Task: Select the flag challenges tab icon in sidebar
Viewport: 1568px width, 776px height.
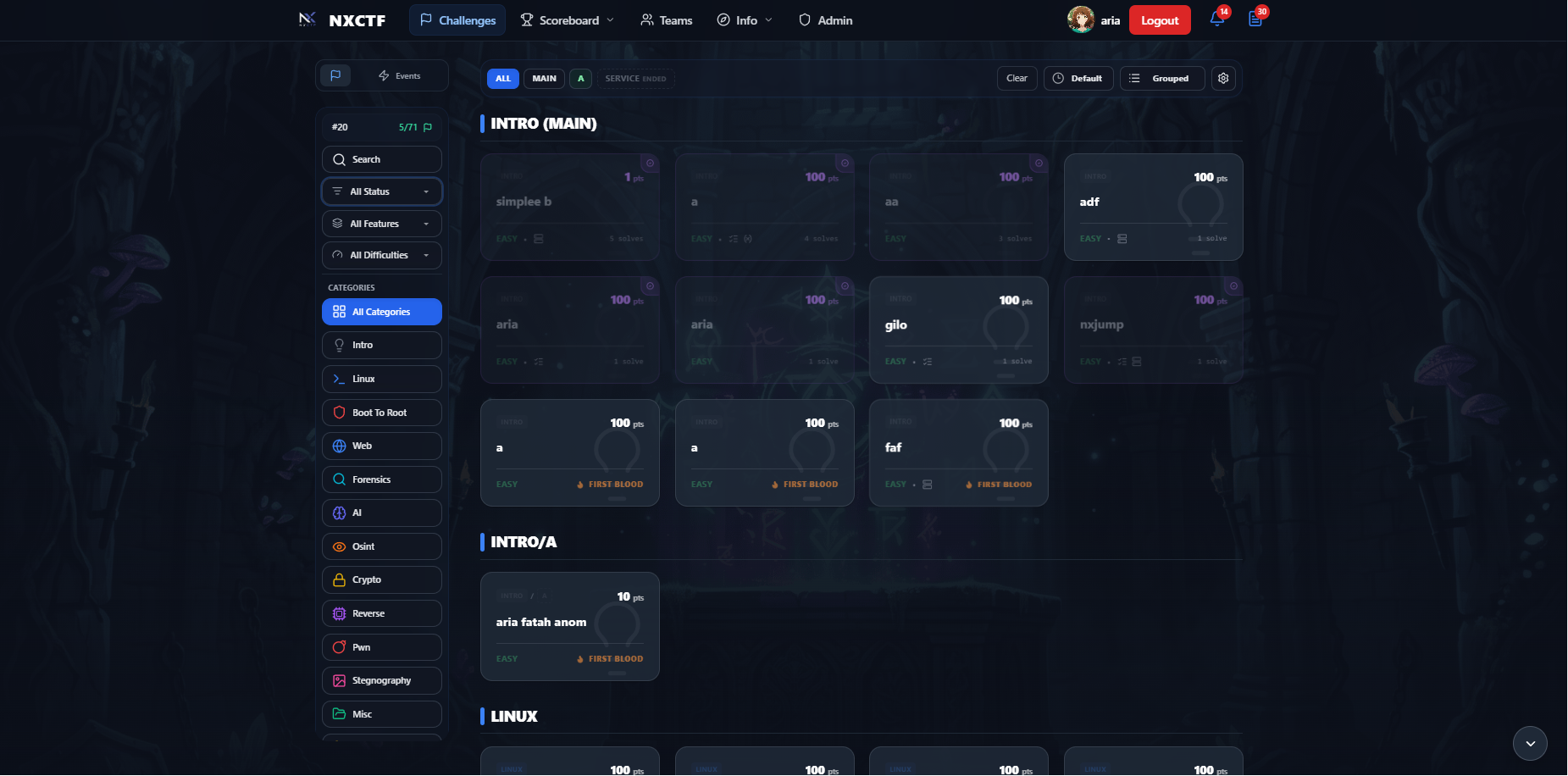Action: click(335, 75)
